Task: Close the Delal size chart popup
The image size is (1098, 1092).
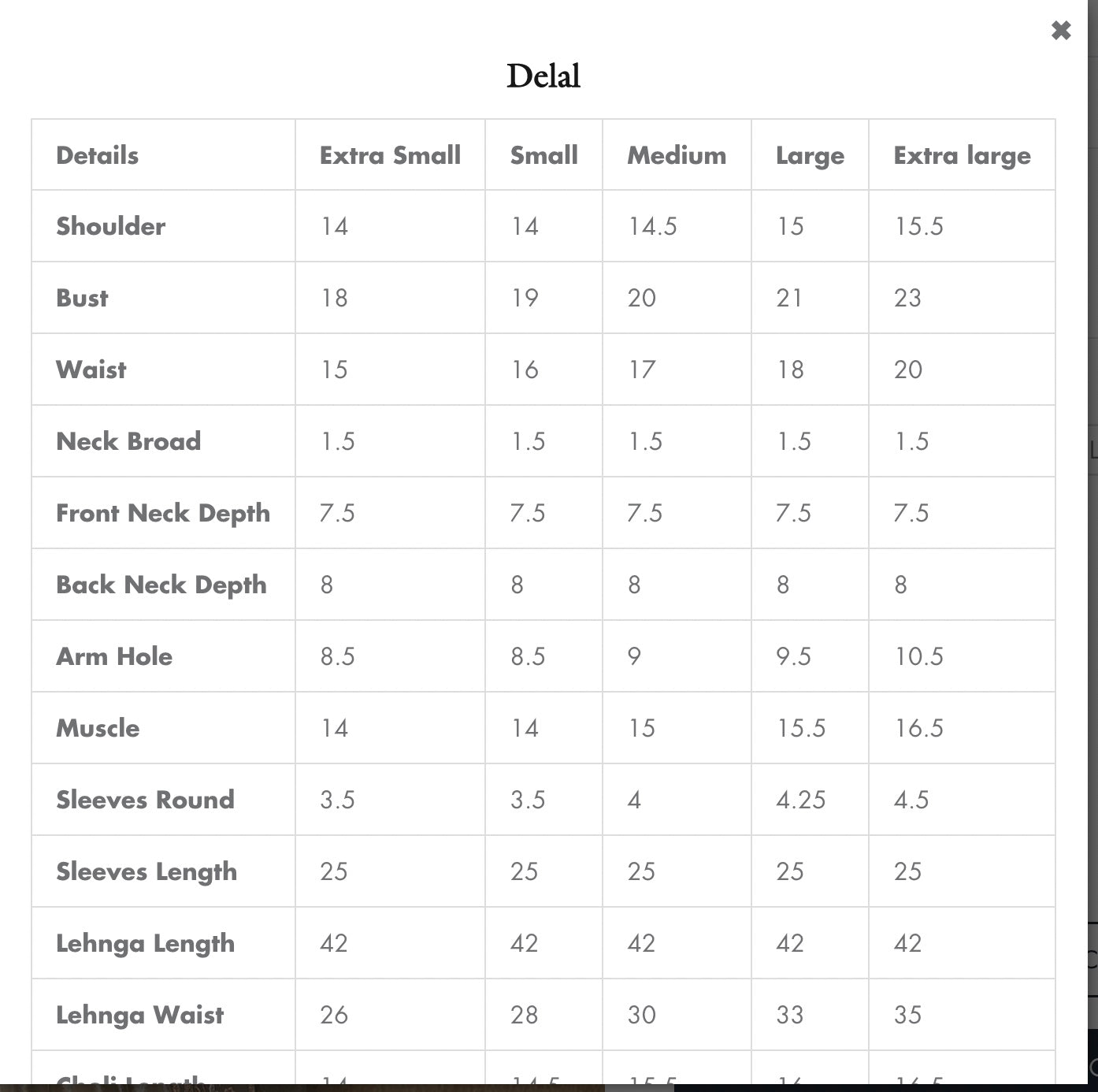Action: [x=1060, y=31]
